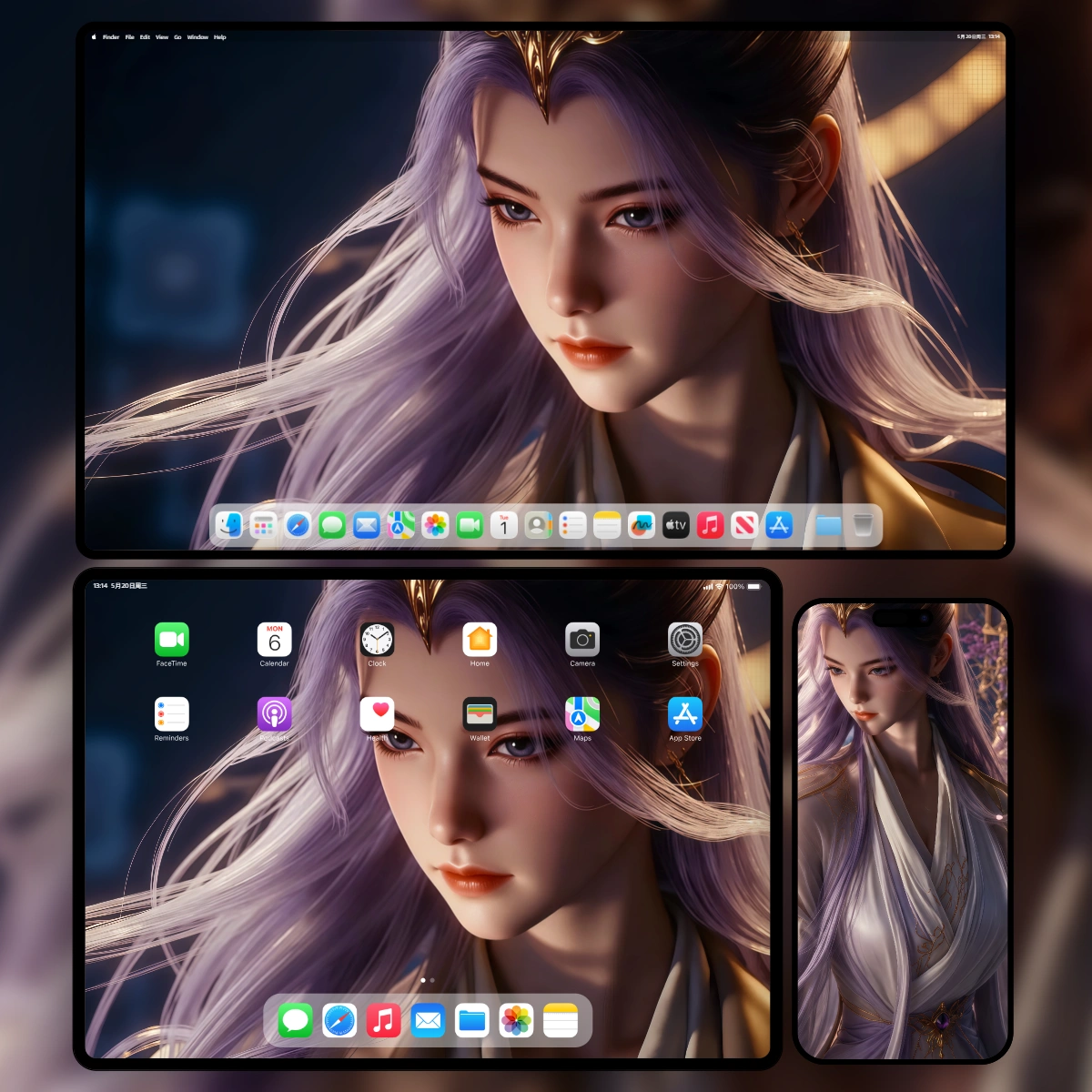Open the downloads folder stack in Mac dock
Screen dimensions: 1092x1092
point(827,525)
